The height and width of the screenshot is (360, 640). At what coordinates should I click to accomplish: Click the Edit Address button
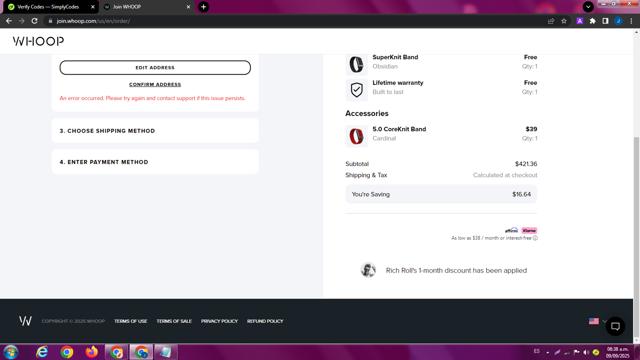(x=155, y=68)
